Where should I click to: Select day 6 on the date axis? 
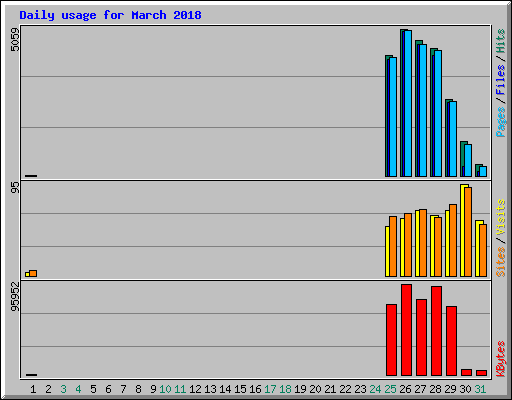108,389
